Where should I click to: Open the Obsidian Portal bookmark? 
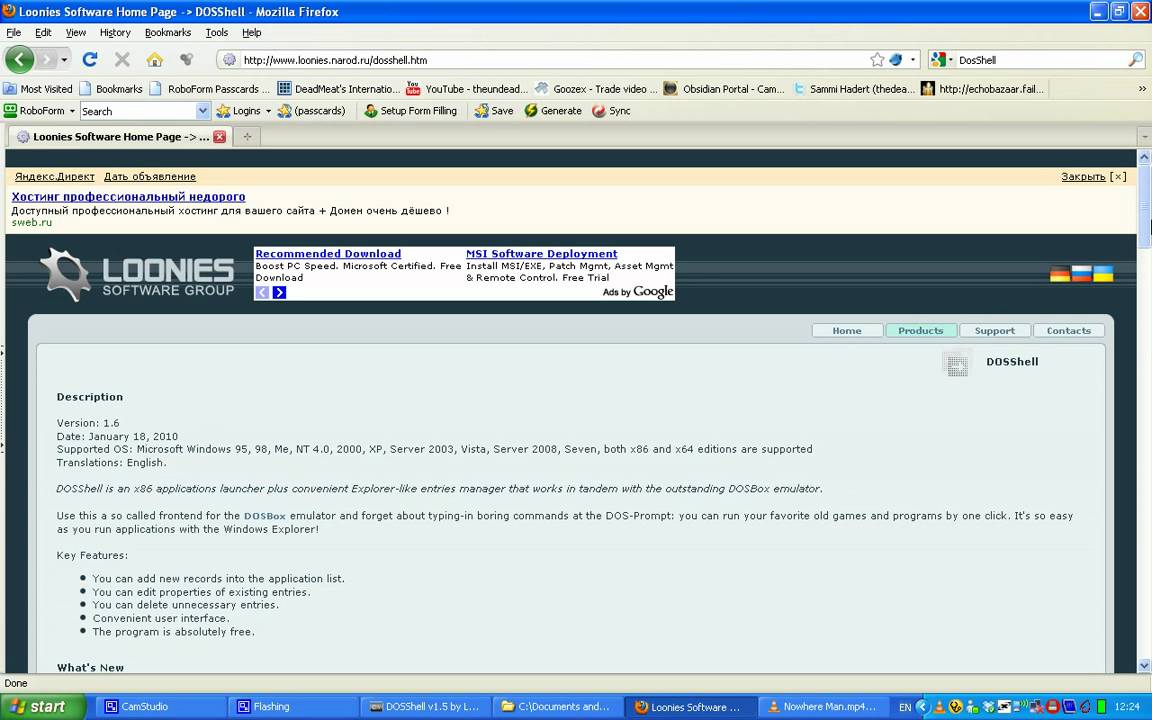tap(724, 89)
